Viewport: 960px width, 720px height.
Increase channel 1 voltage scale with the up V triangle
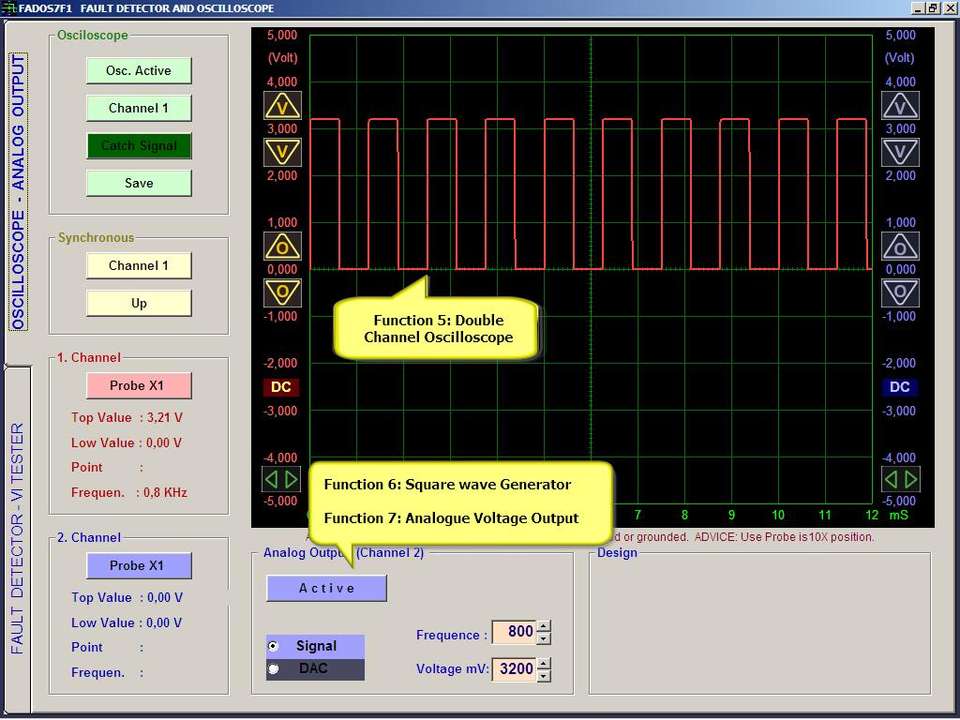click(x=282, y=106)
